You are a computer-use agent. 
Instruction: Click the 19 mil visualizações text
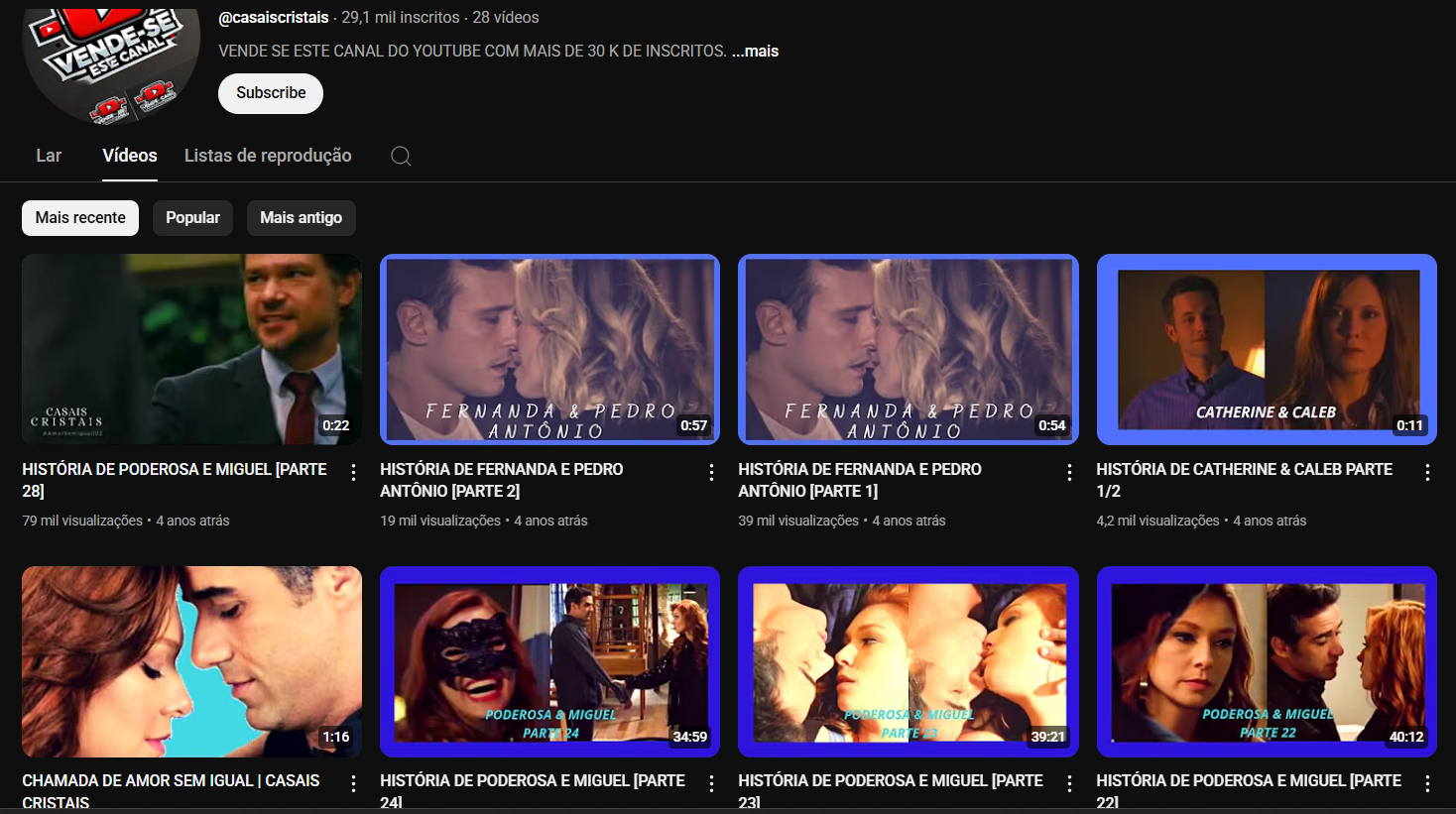click(x=440, y=521)
